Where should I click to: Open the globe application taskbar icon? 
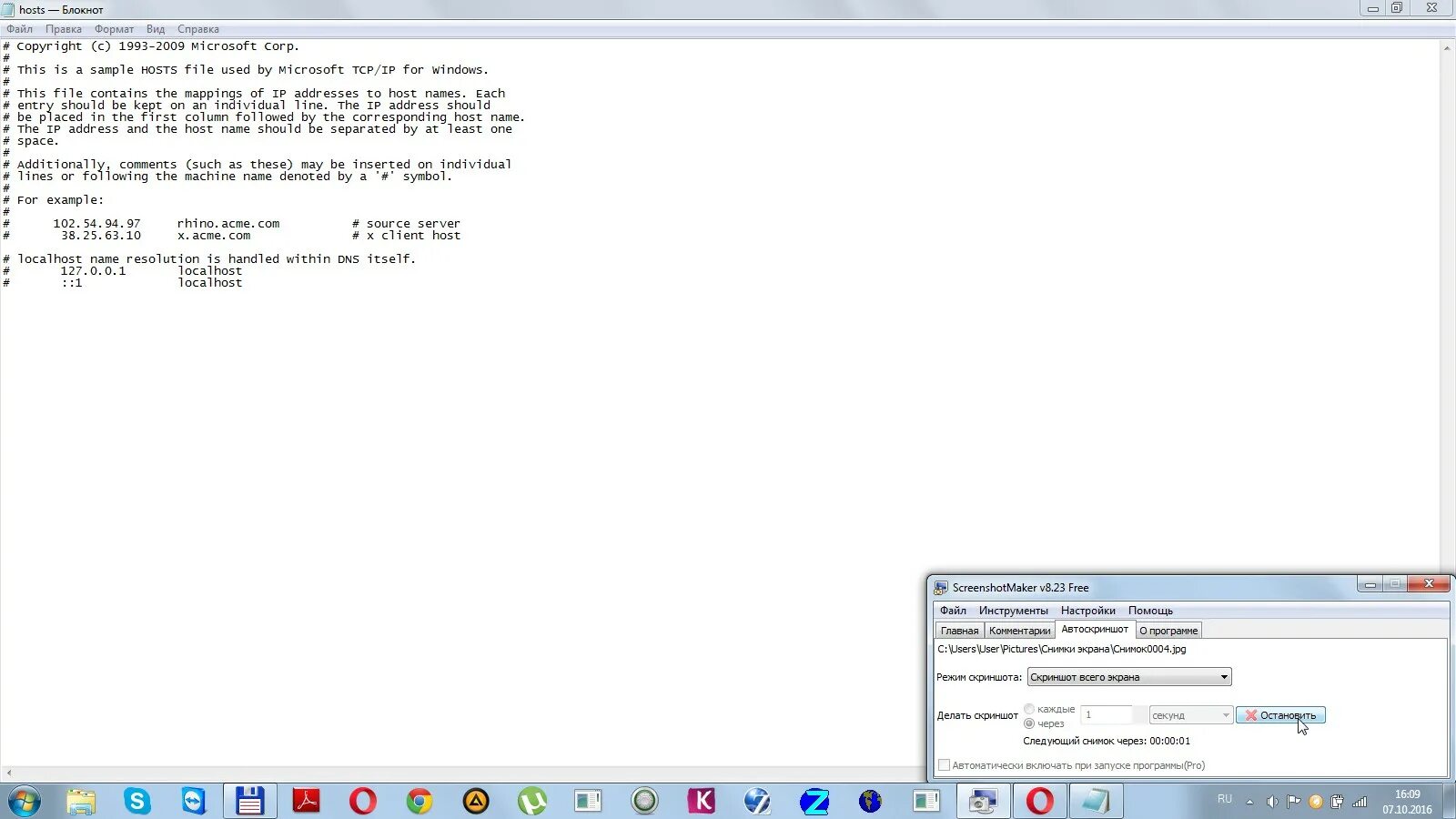point(870,802)
